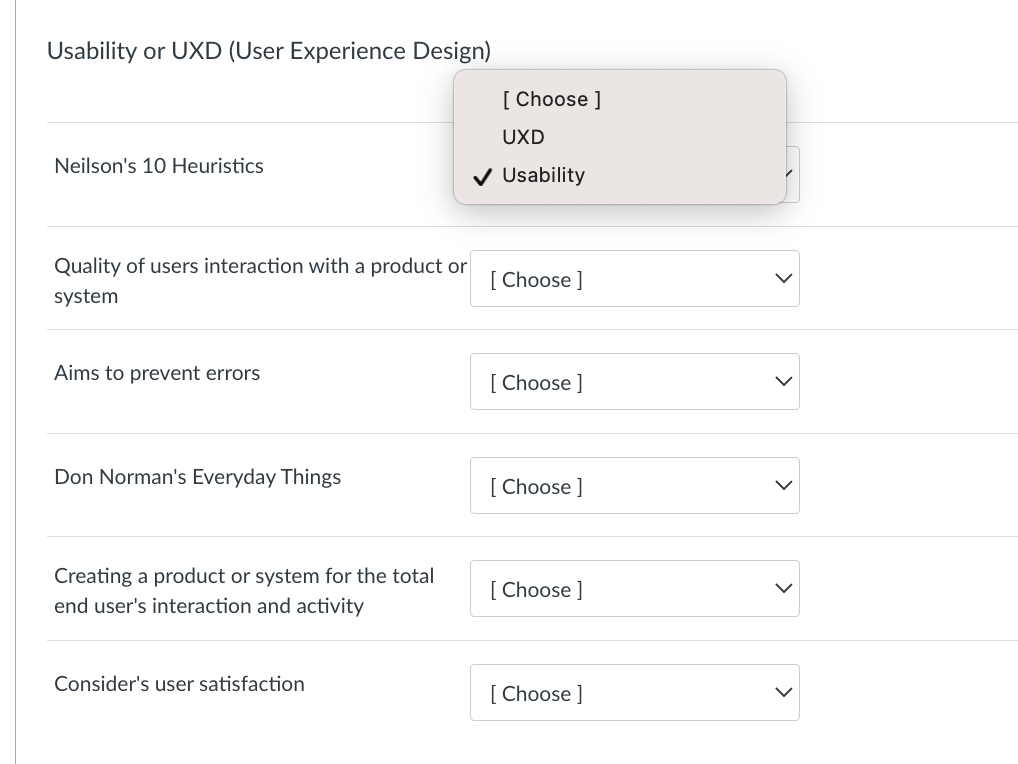Viewport: 1018px width, 764px height.
Task: Click the Don Norman's Everyday Things label
Action: (197, 477)
